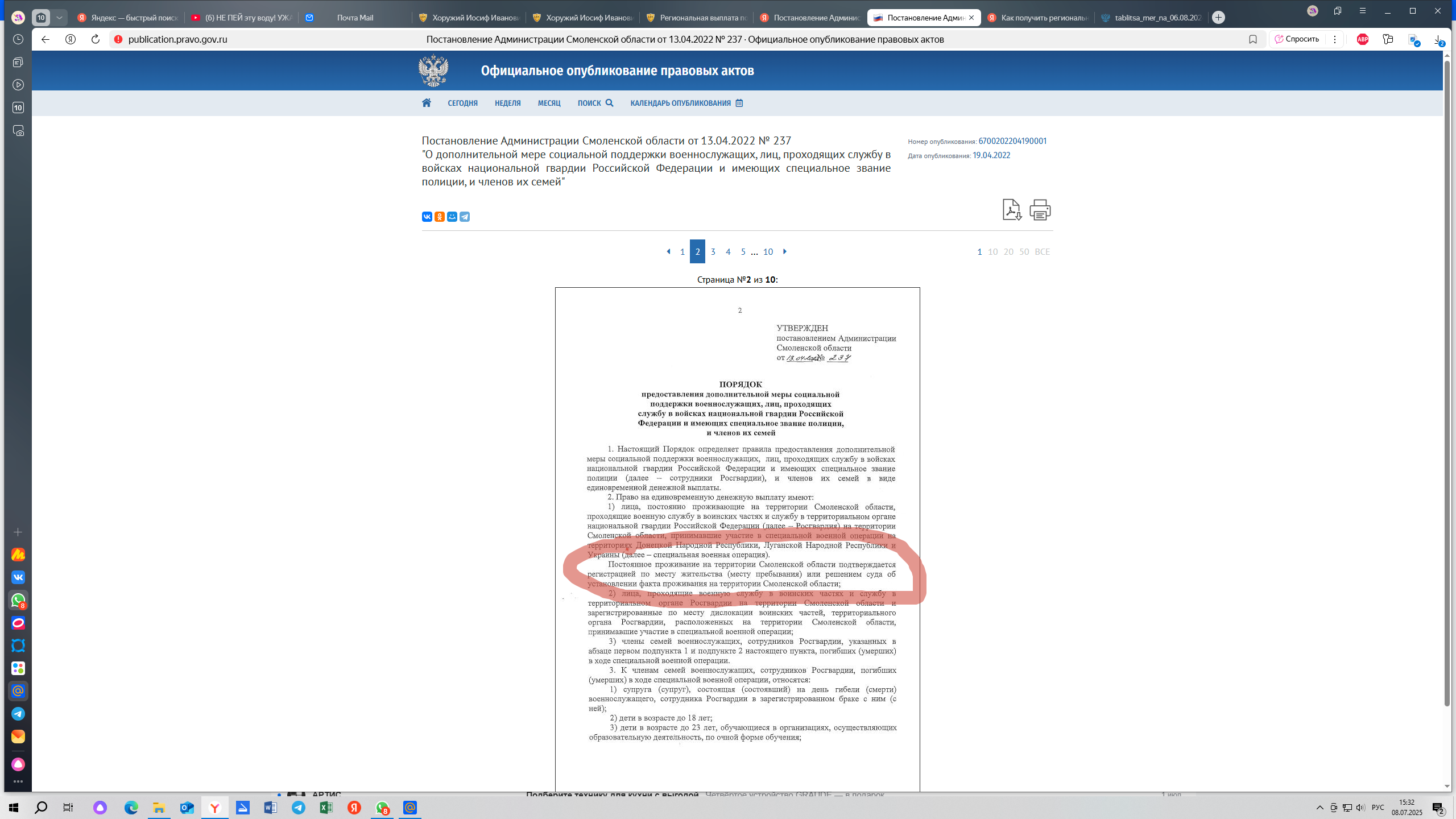Screen dimensions: 1456x819
Task: Switch to the Почта Mail tab
Action: coord(355,18)
